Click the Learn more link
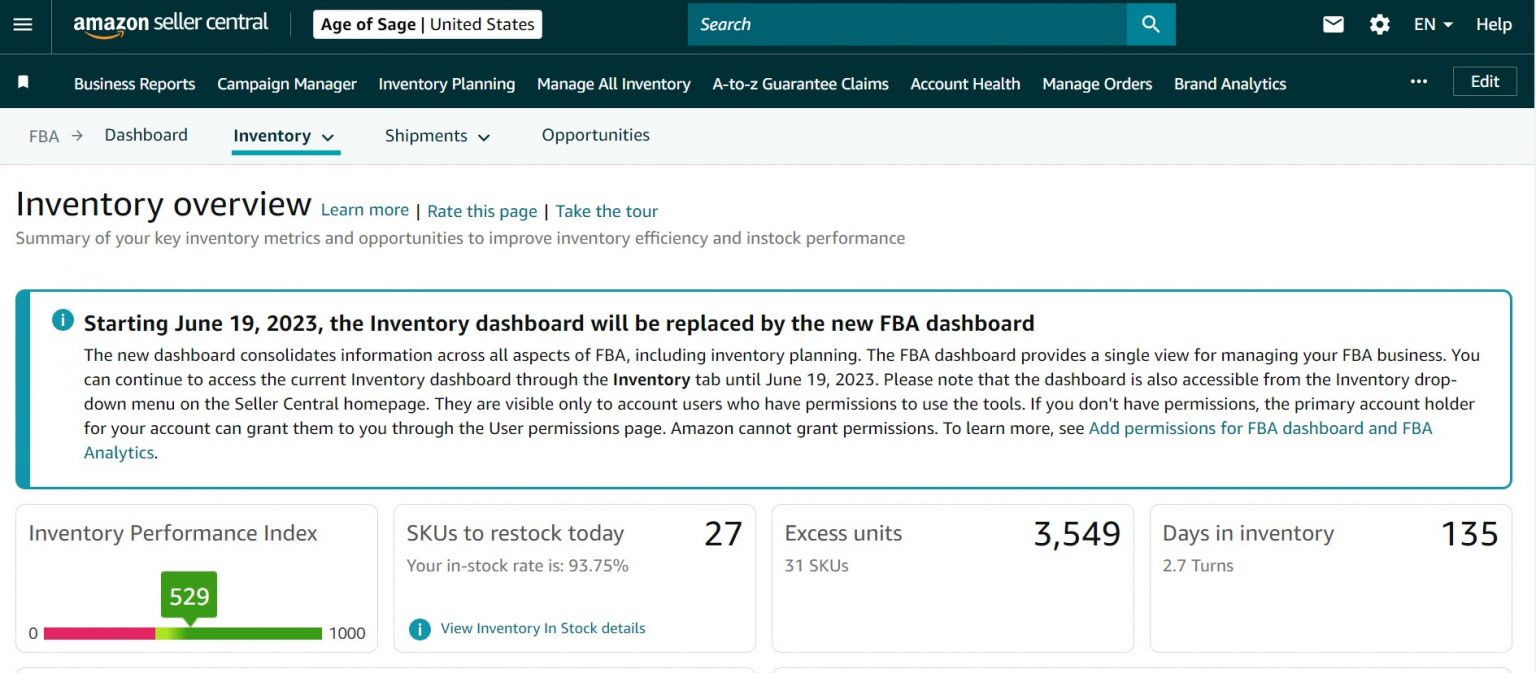Viewport: 1536px width, 673px height. pyautogui.click(x=365, y=210)
